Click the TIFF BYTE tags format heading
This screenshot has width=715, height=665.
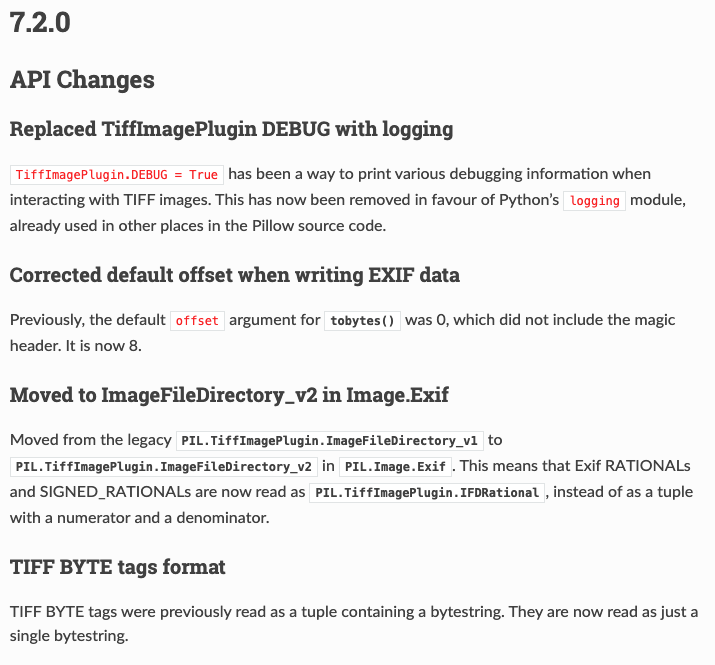118,567
